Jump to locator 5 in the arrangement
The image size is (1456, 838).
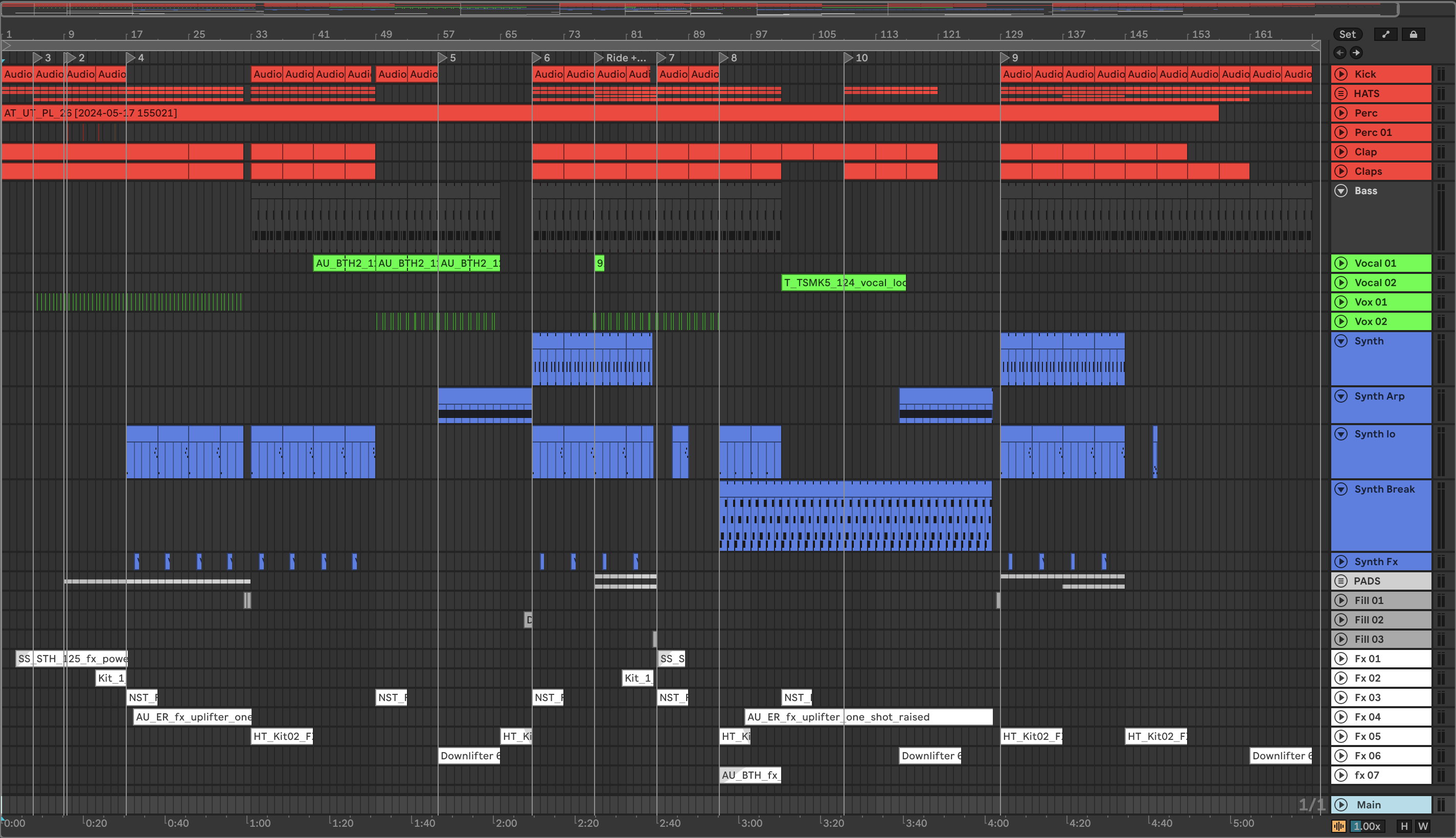point(447,58)
